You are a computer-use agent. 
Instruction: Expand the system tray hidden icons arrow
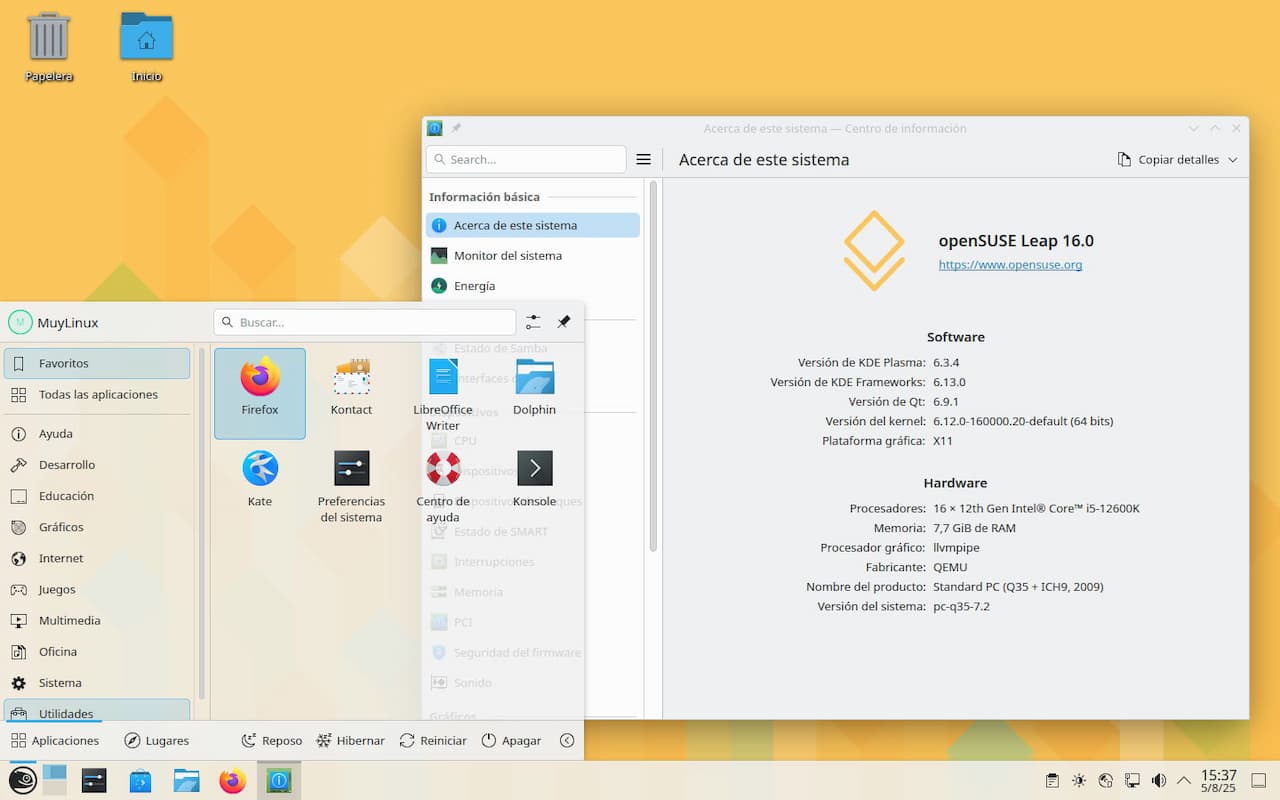click(x=1184, y=781)
